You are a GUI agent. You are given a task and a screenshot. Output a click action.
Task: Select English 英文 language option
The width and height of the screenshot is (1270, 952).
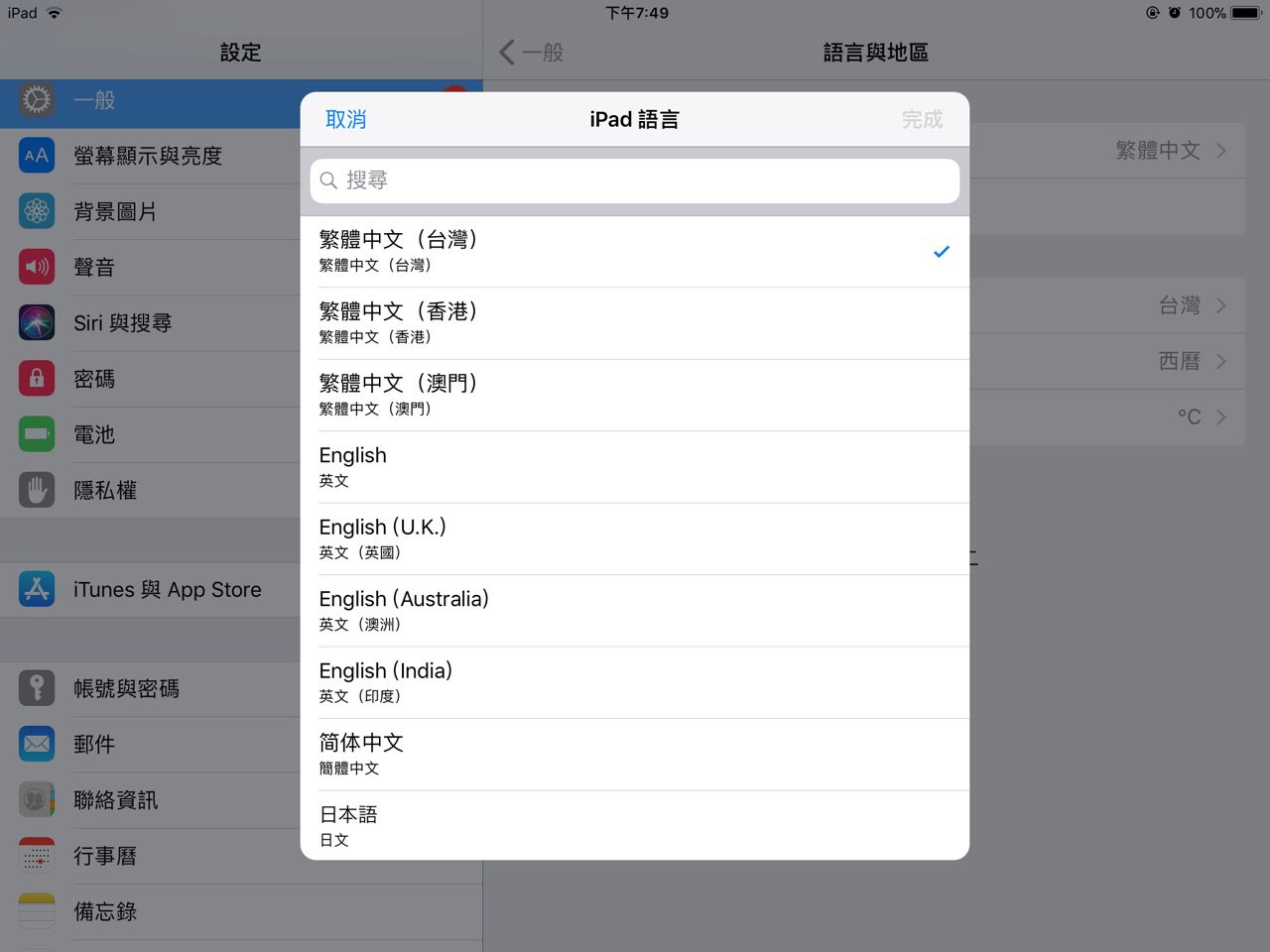635,467
